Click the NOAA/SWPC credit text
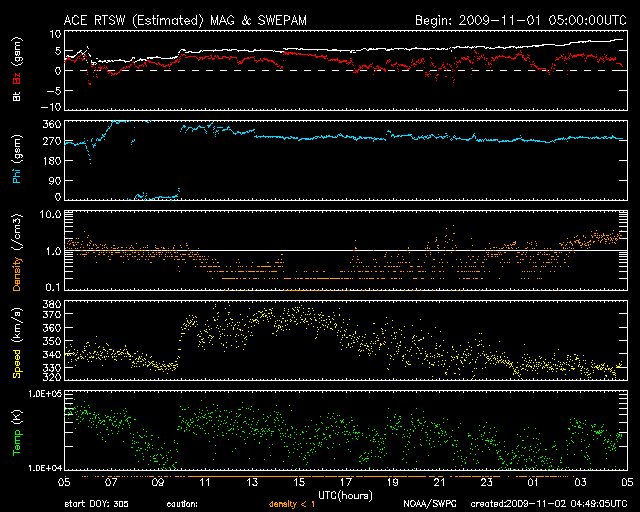The width and height of the screenshot is (640, 512). pyautogui.click(x=429, y=504)
